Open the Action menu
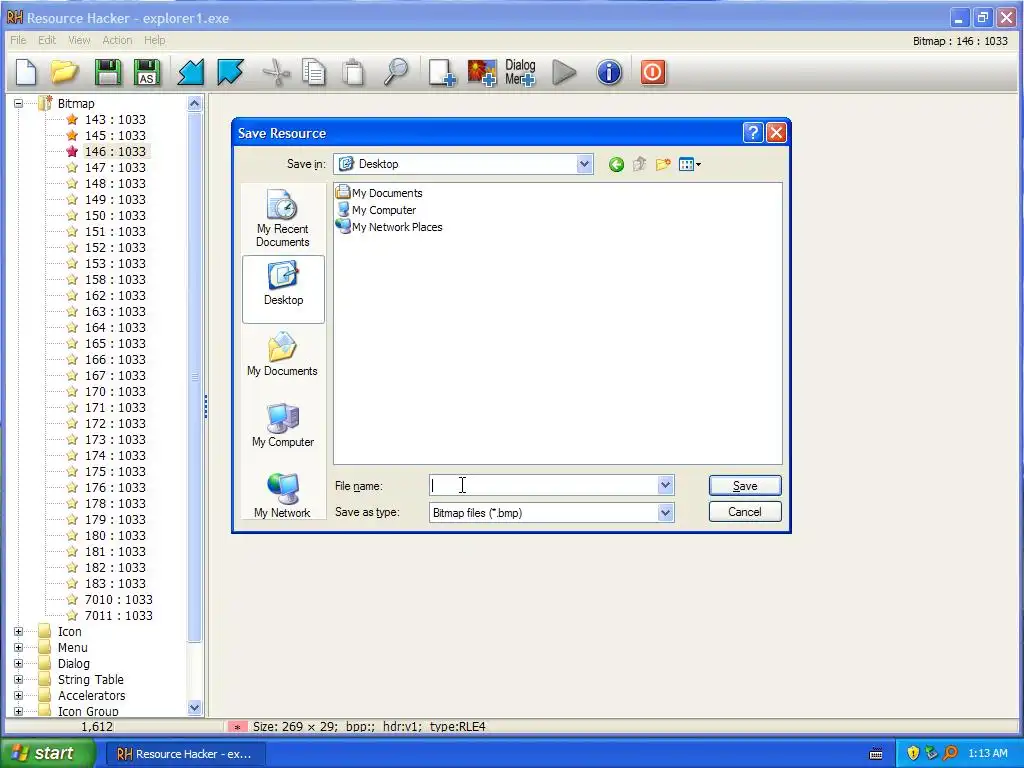Image resolution: width=1024 pixels, height=768 pixels. [x=118, y=40]
